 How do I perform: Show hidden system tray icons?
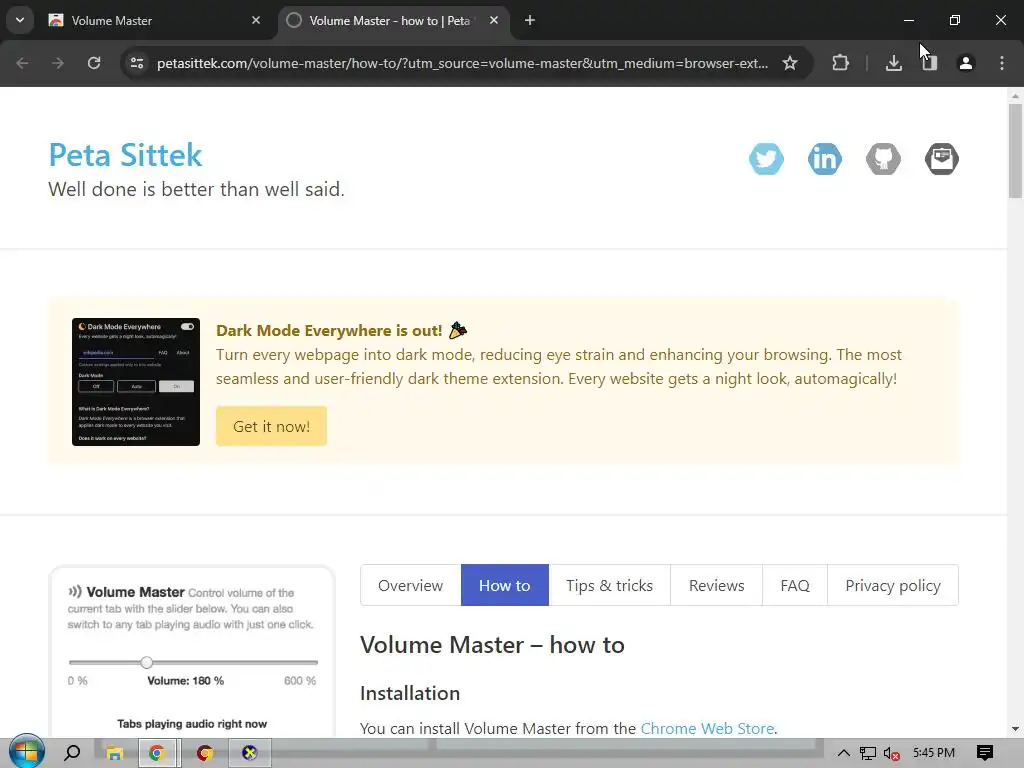[x=844, y=753]
